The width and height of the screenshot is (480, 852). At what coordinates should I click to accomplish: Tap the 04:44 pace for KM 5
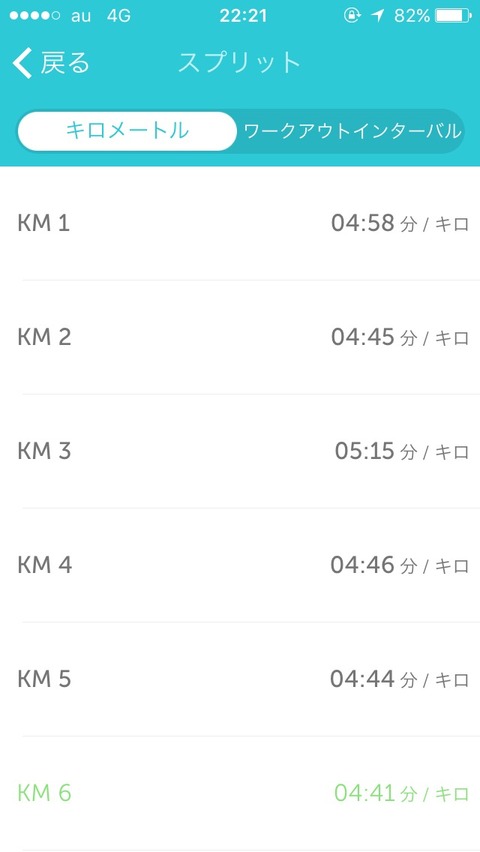click(x=362, y=679)
